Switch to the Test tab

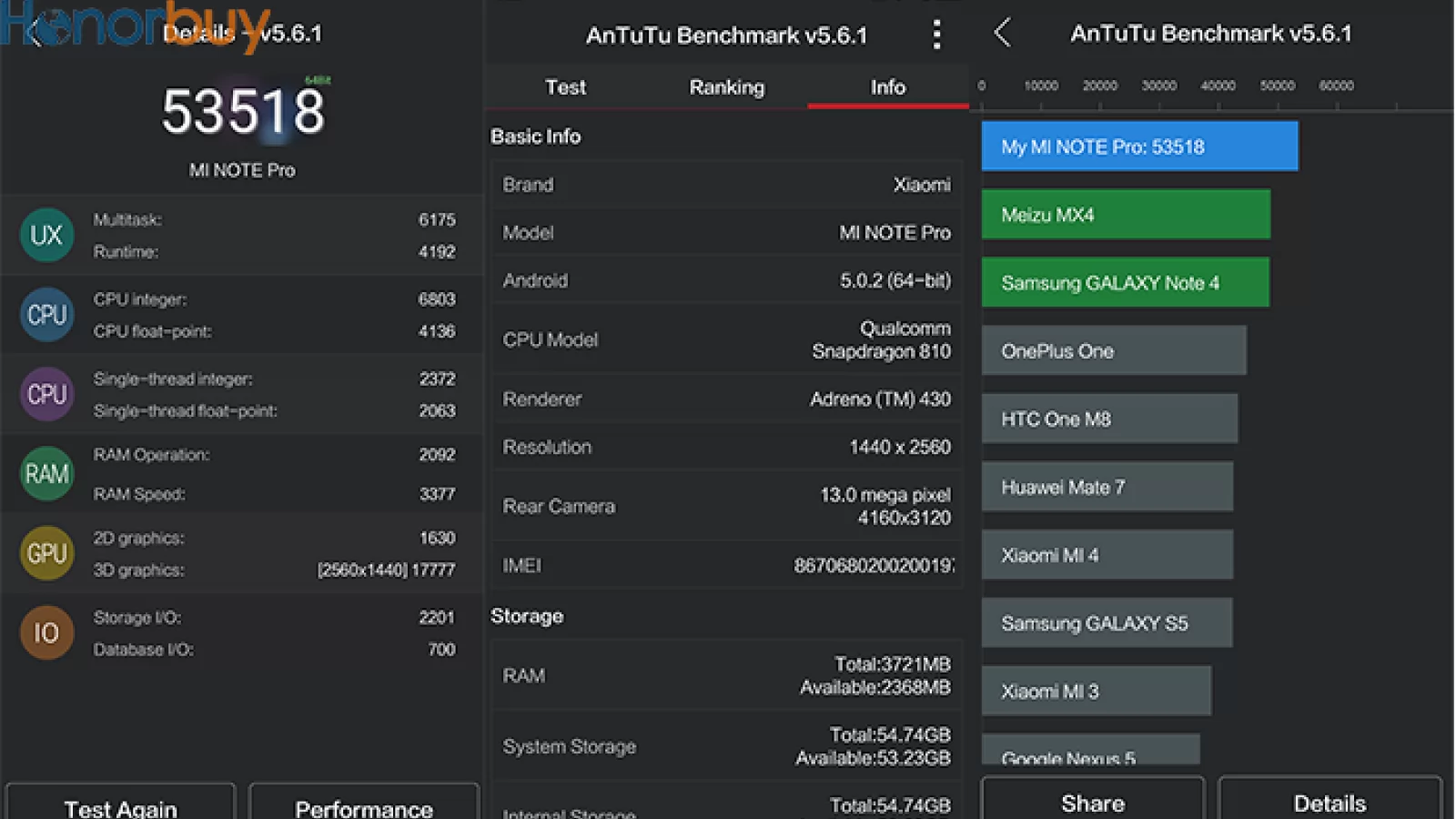(565, 87)
